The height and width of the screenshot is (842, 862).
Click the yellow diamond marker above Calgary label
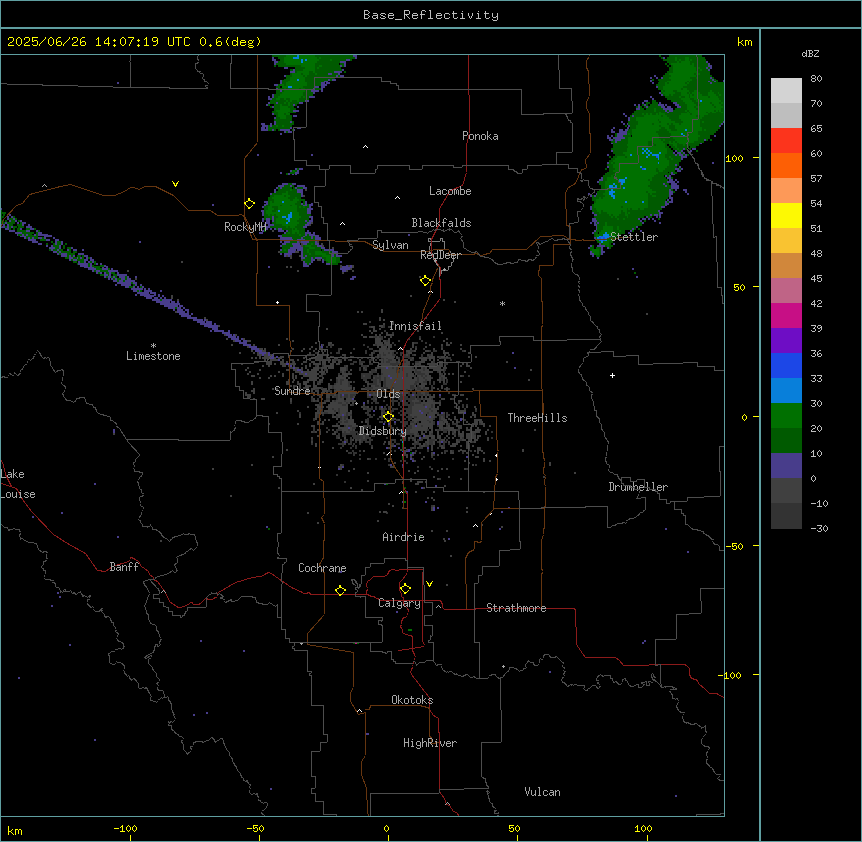tap(405, 589)
